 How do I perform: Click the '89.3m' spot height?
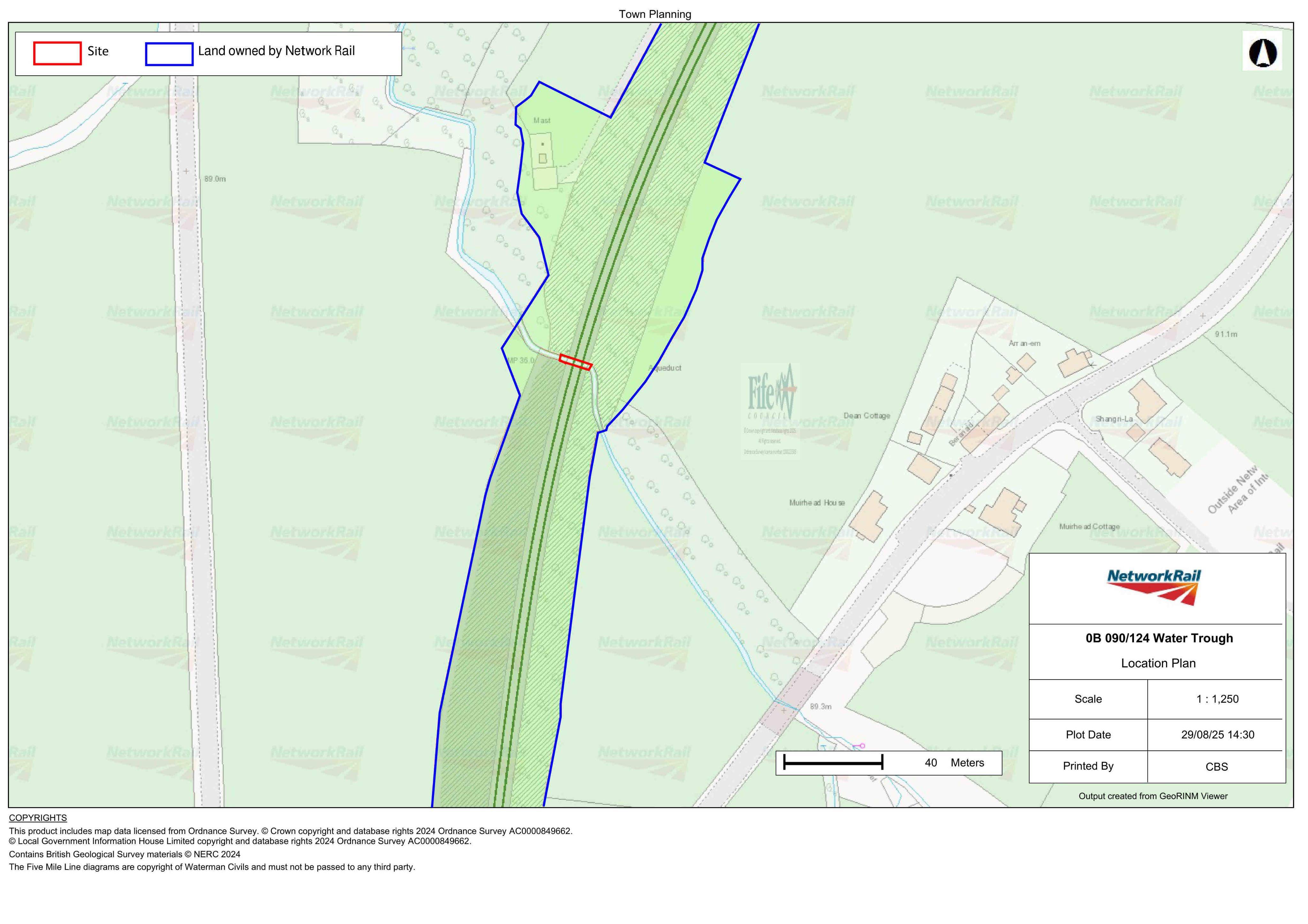(x=820, y=707)
